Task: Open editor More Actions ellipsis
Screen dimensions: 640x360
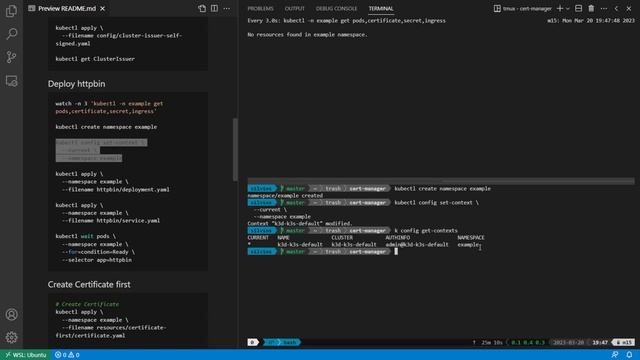Action: (227, 9)
